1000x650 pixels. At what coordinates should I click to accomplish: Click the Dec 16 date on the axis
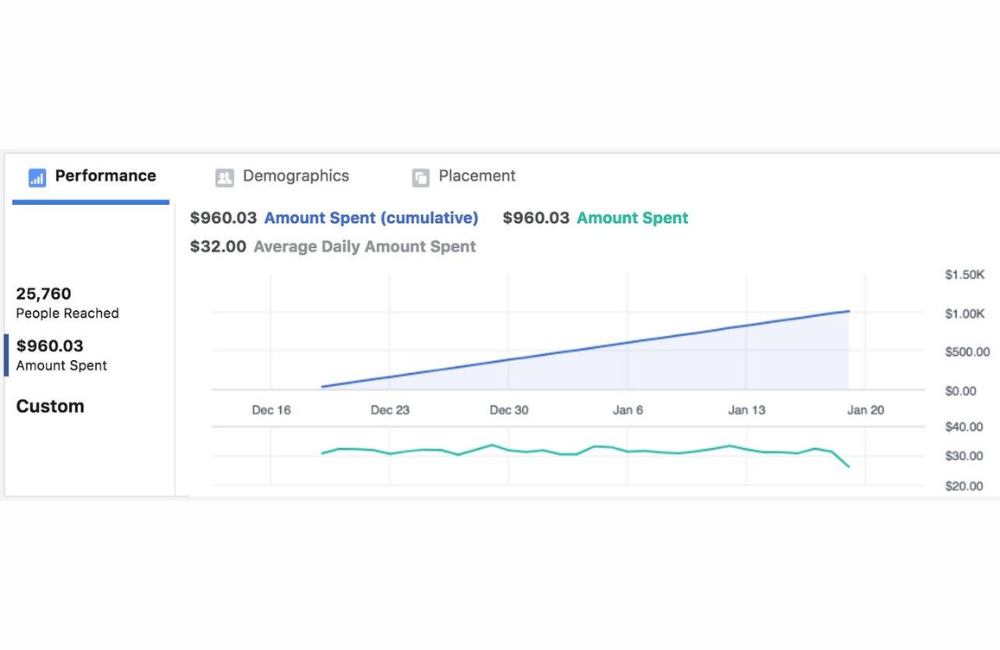click(271, 410)
